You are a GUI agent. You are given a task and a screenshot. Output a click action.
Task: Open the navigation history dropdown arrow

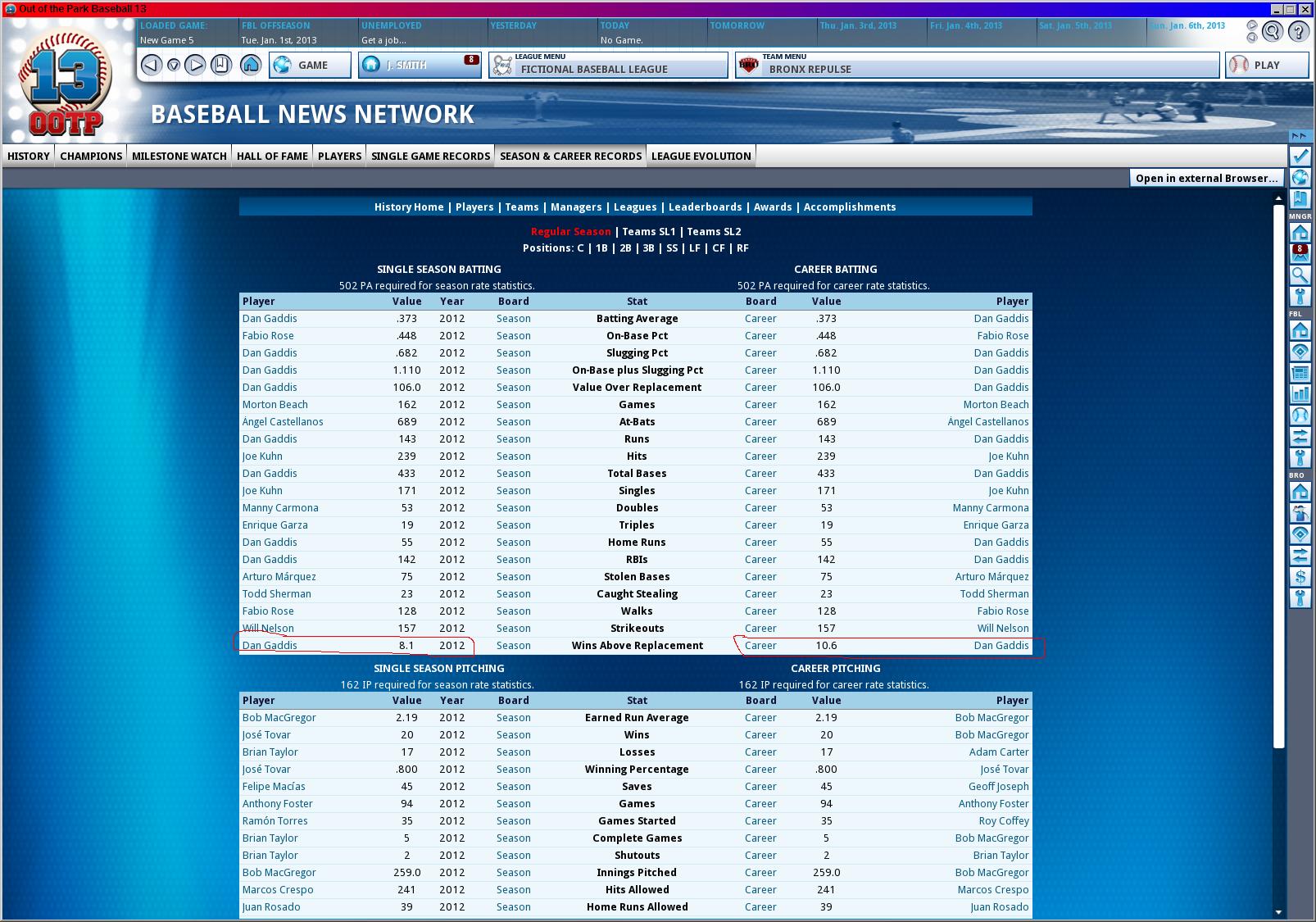174,65
